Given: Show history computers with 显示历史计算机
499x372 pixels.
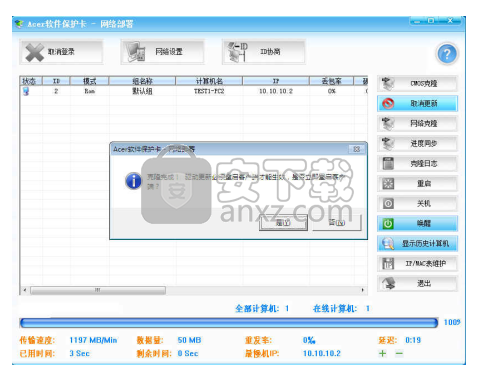Looking at the screenshot, I should click(417, 244).
